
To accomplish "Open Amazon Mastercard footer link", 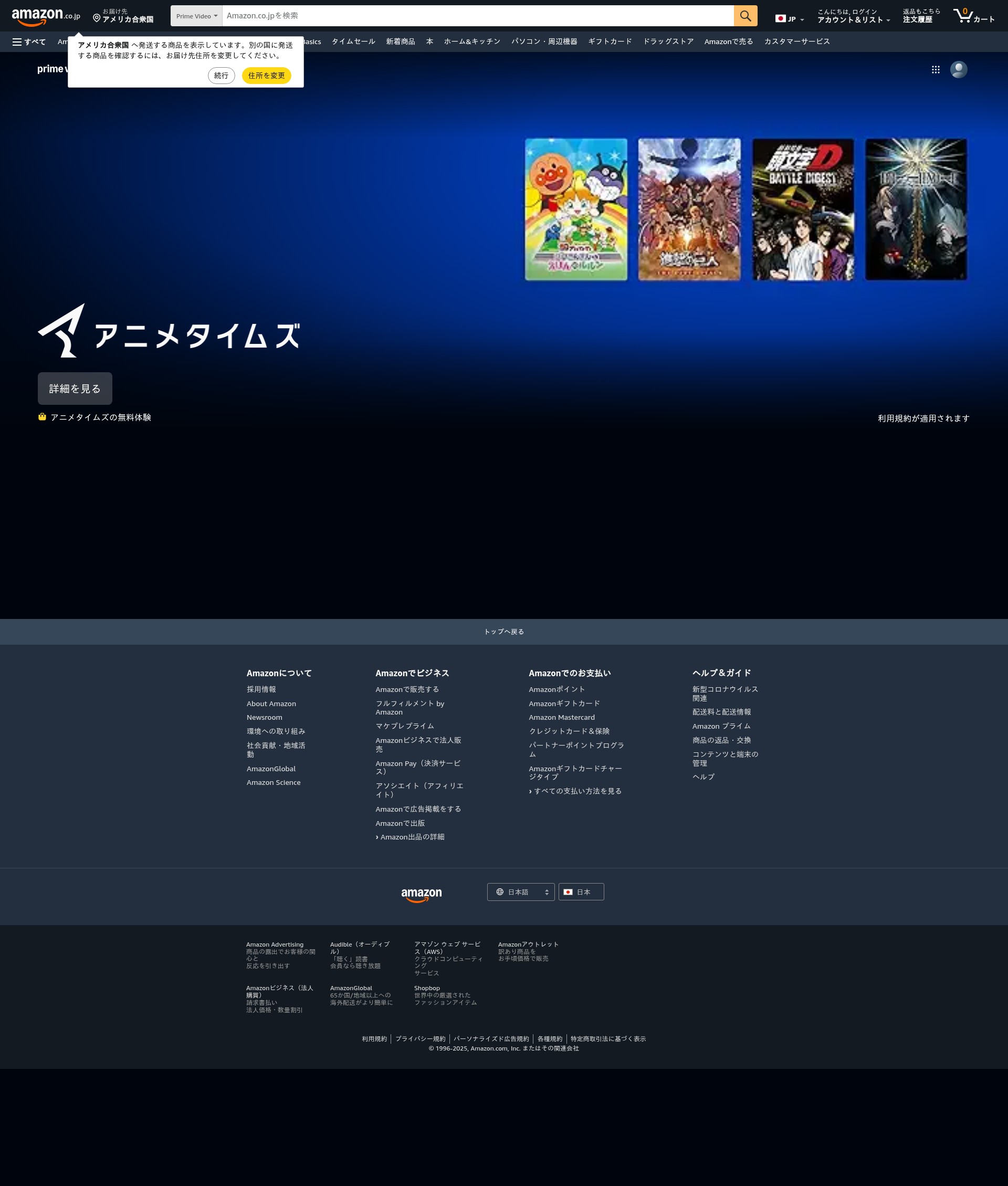I will tap(562, 717).
